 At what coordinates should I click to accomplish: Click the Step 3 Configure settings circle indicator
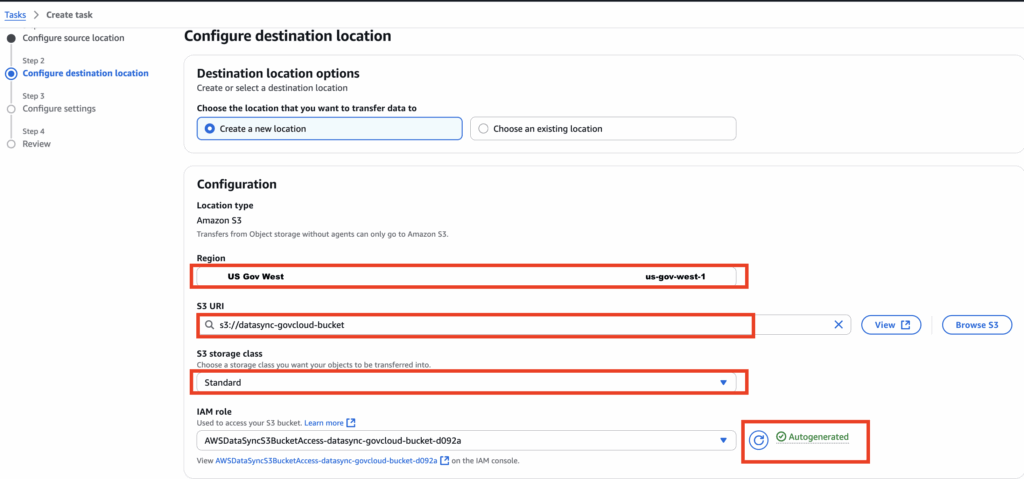[11, 108]
